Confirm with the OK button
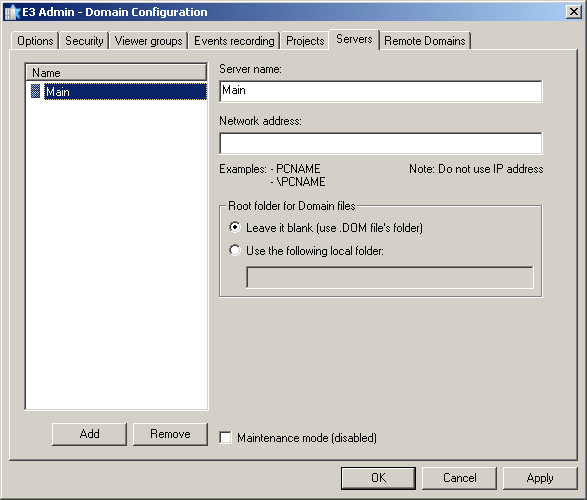The image size is (587, 500). coord(378,478)
